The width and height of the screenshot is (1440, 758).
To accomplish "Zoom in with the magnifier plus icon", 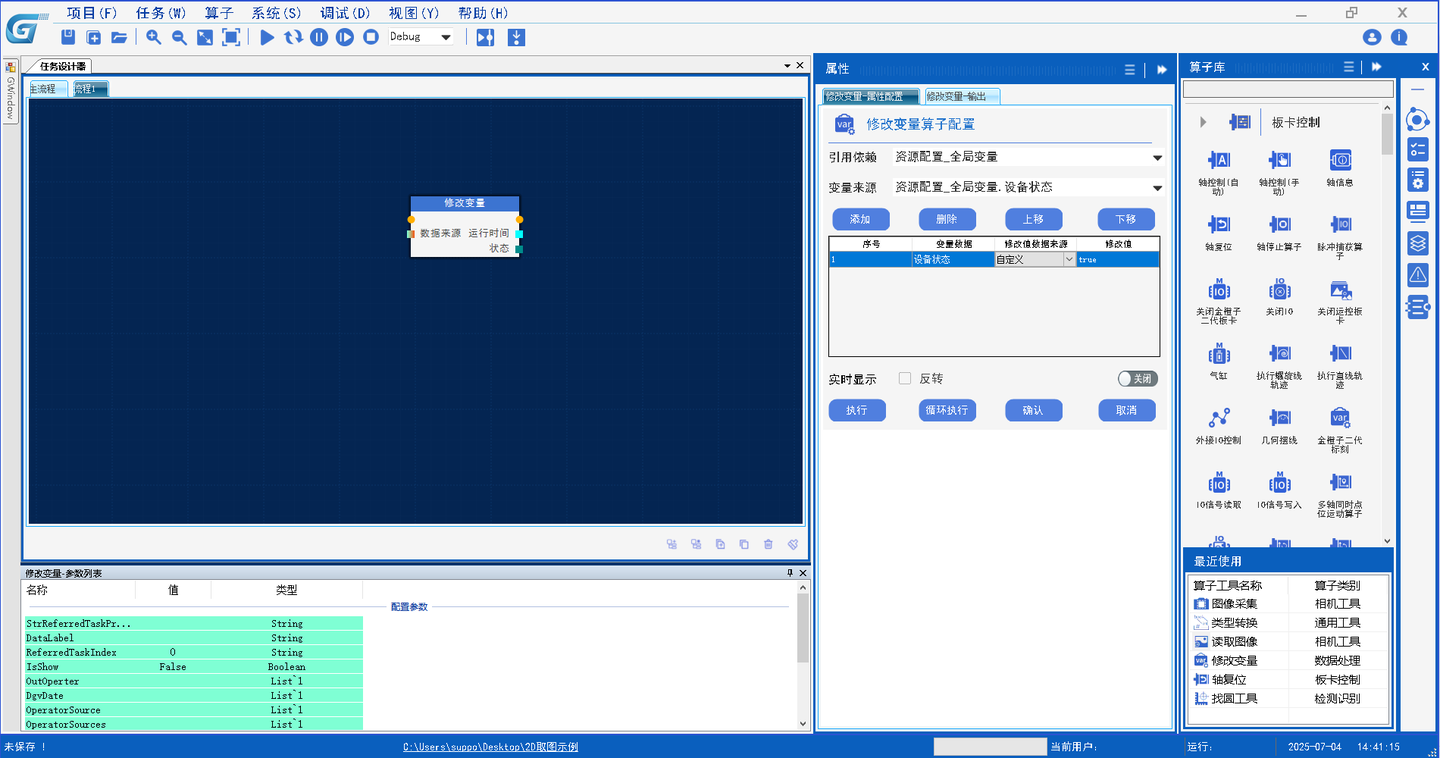I will tap(154, 37).
